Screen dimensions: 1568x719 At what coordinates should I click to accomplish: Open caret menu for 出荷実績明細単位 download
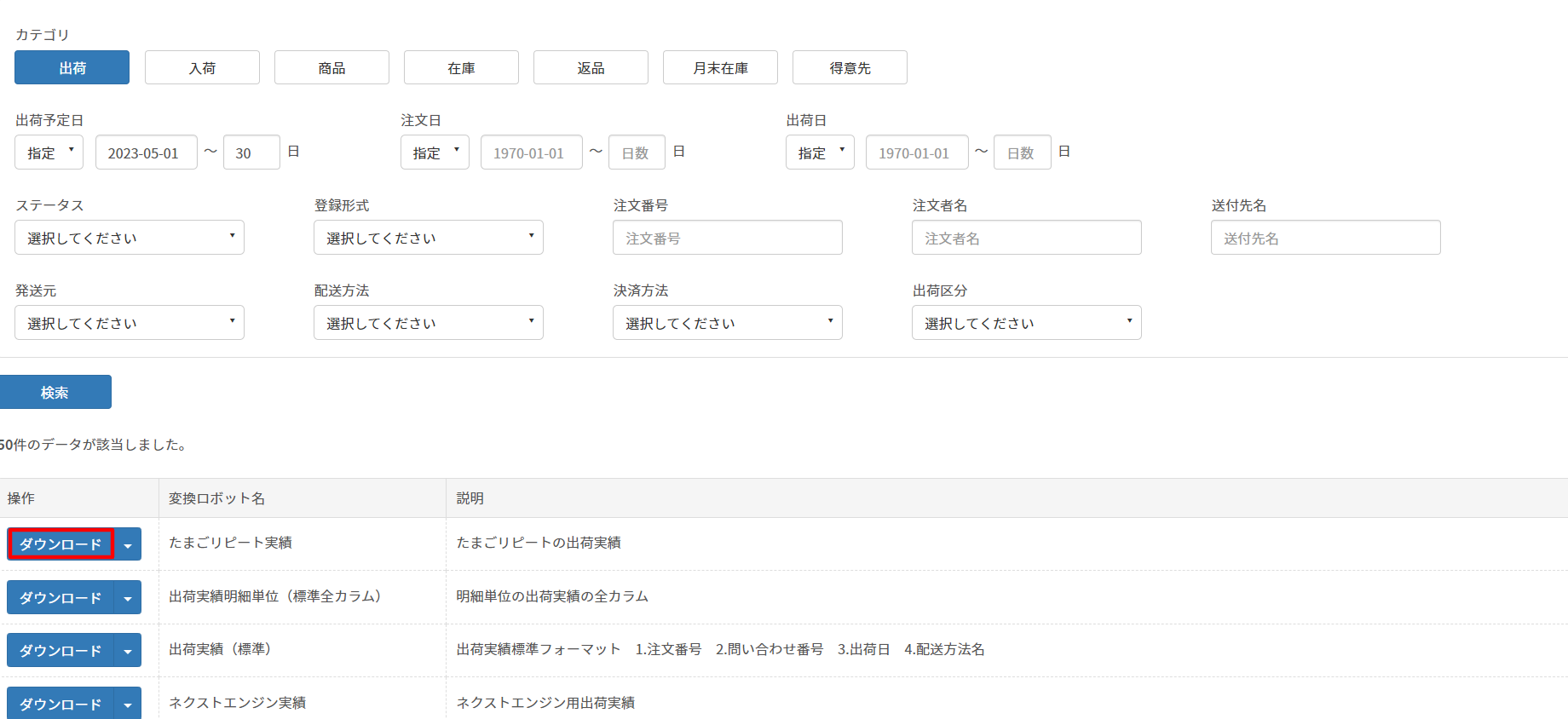click(x=128, y=598)
